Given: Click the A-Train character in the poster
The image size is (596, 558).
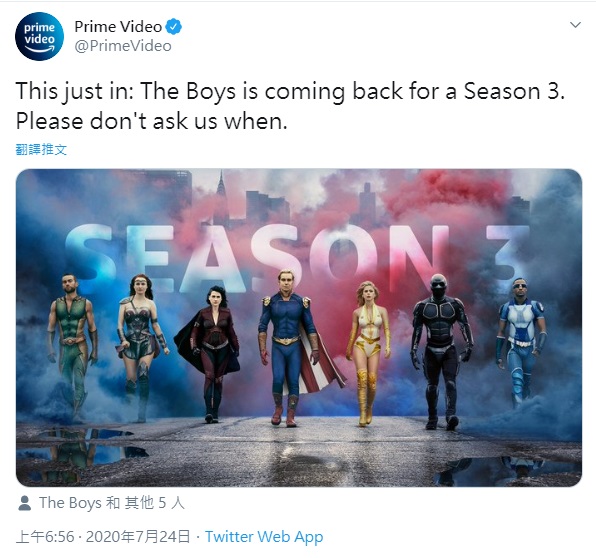Looking at the screenshot, I should pos(522,342).
